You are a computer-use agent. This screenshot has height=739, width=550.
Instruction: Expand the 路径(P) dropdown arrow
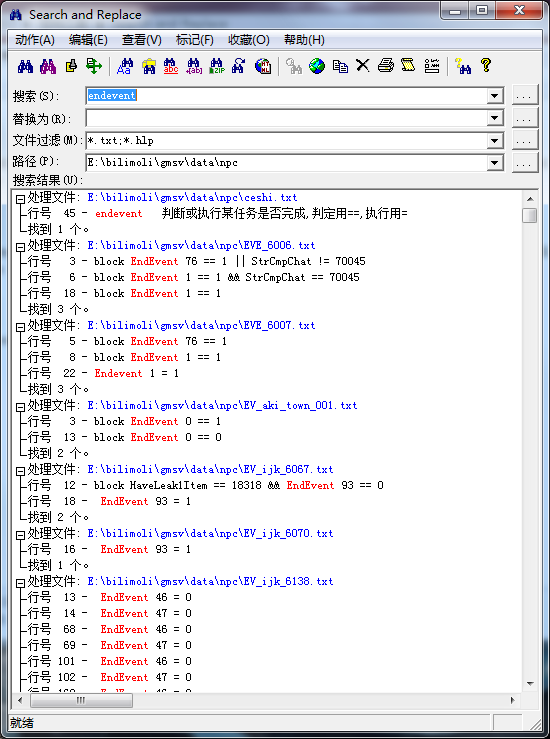coord(494,163)
